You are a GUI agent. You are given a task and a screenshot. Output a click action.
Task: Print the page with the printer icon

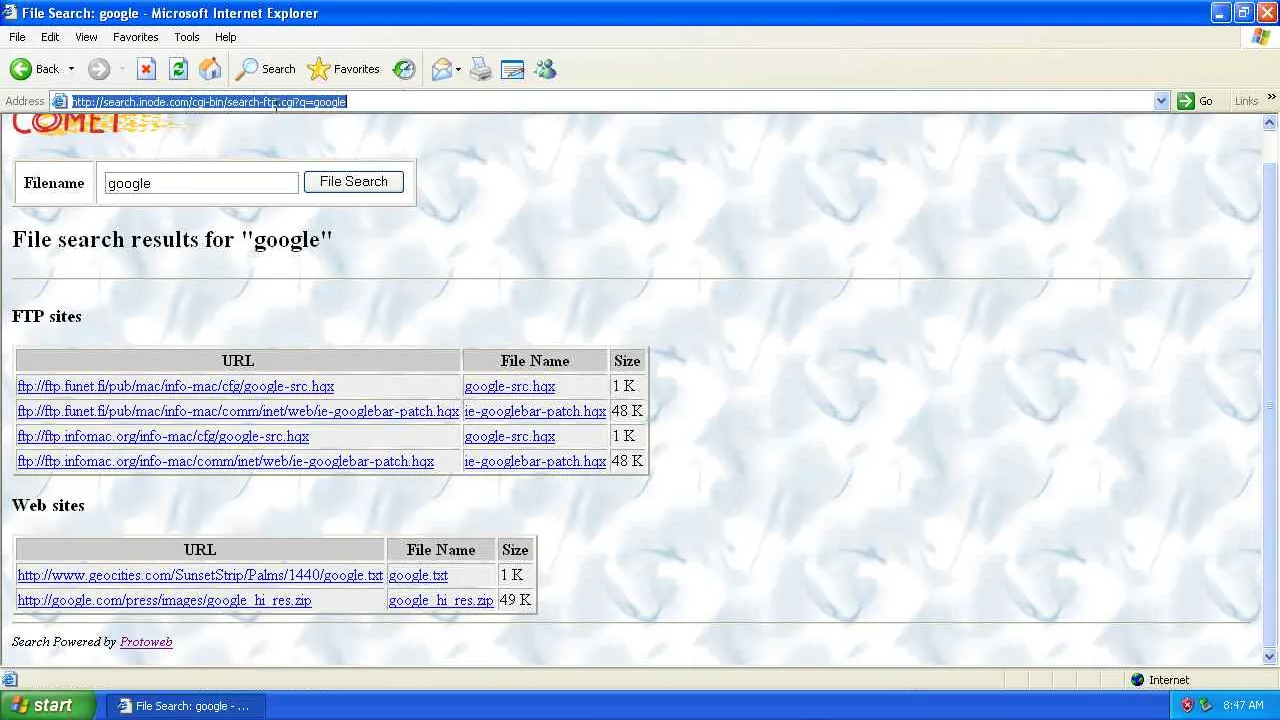click(x=481, y=69)
